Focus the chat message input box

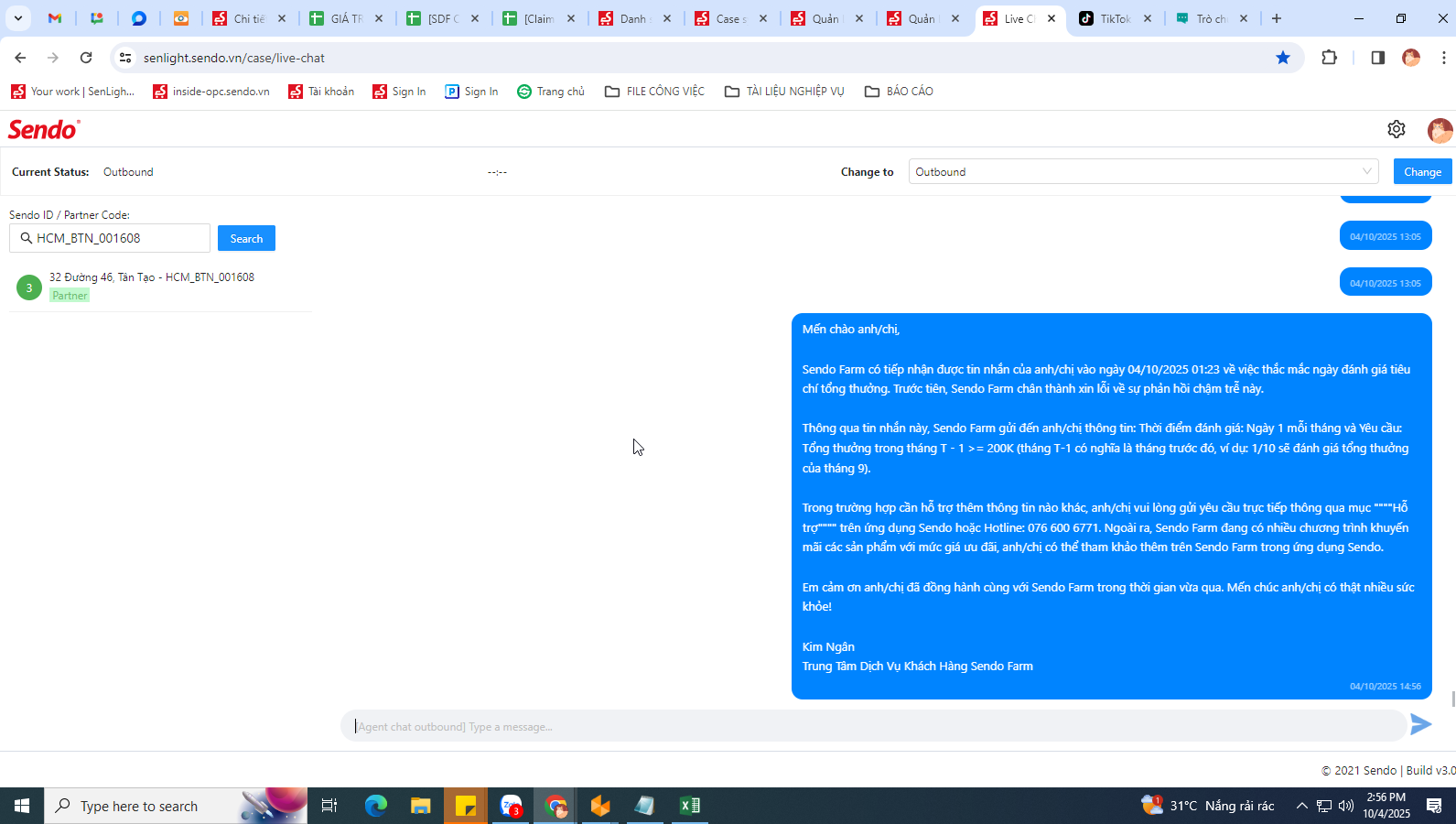coord(874,726)
